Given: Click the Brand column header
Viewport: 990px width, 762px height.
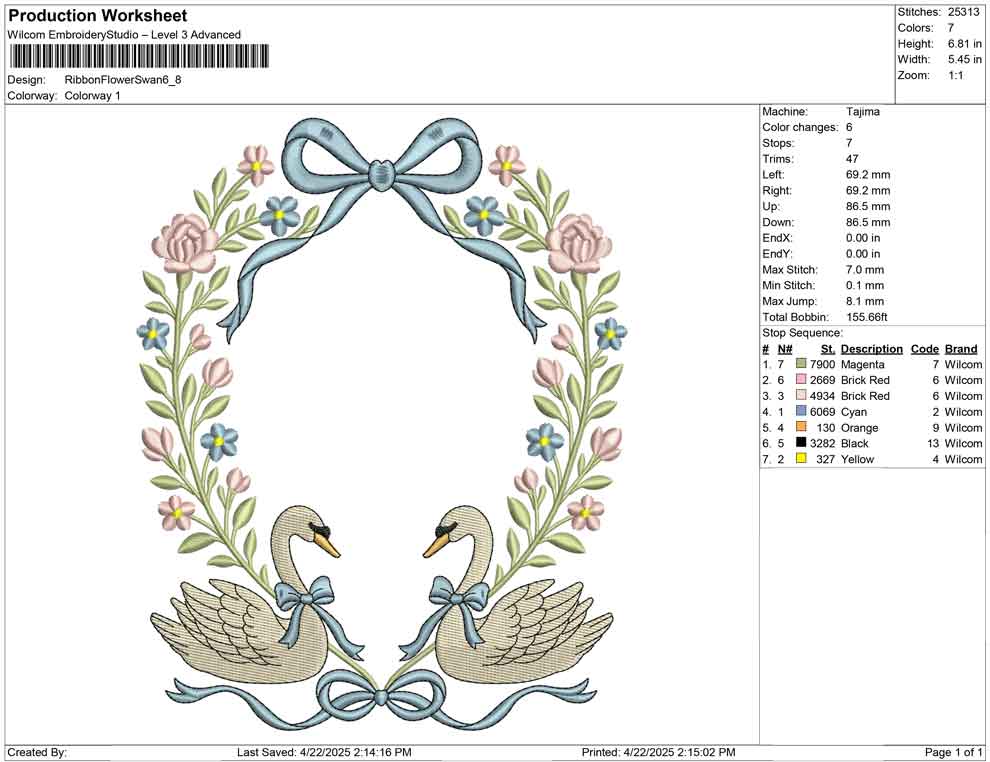Looking at the screenshot, I should 960,348.
